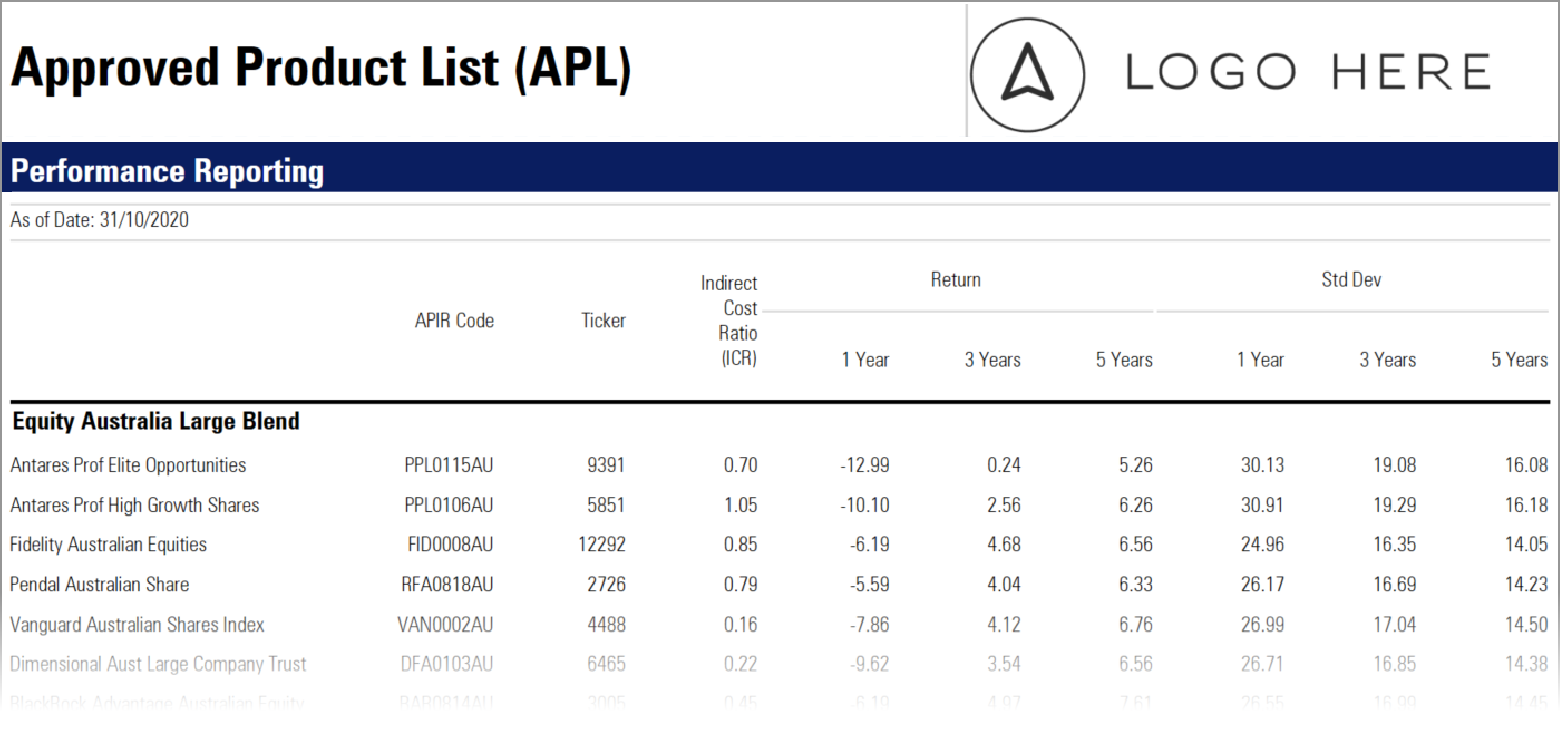Click Dimensional 3 Years return 3.54
The width and height of the screenshot is (1560, 740).
coord(1004,664)
